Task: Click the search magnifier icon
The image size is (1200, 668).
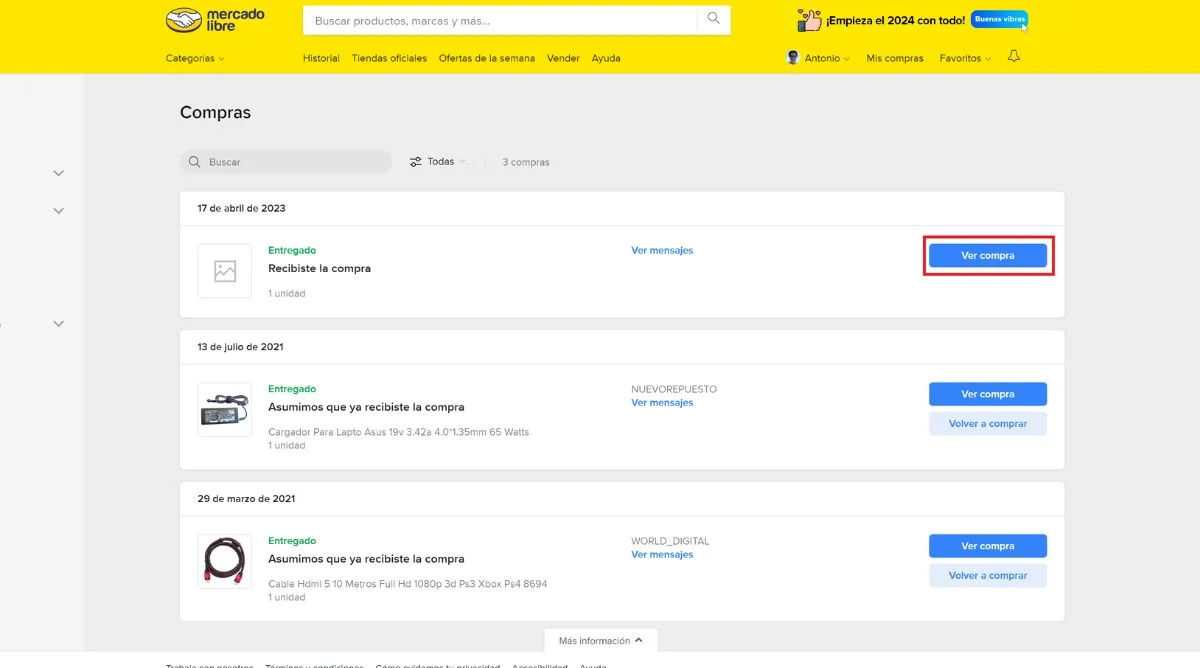Action: pyautogui.click(x=712, y=19)
